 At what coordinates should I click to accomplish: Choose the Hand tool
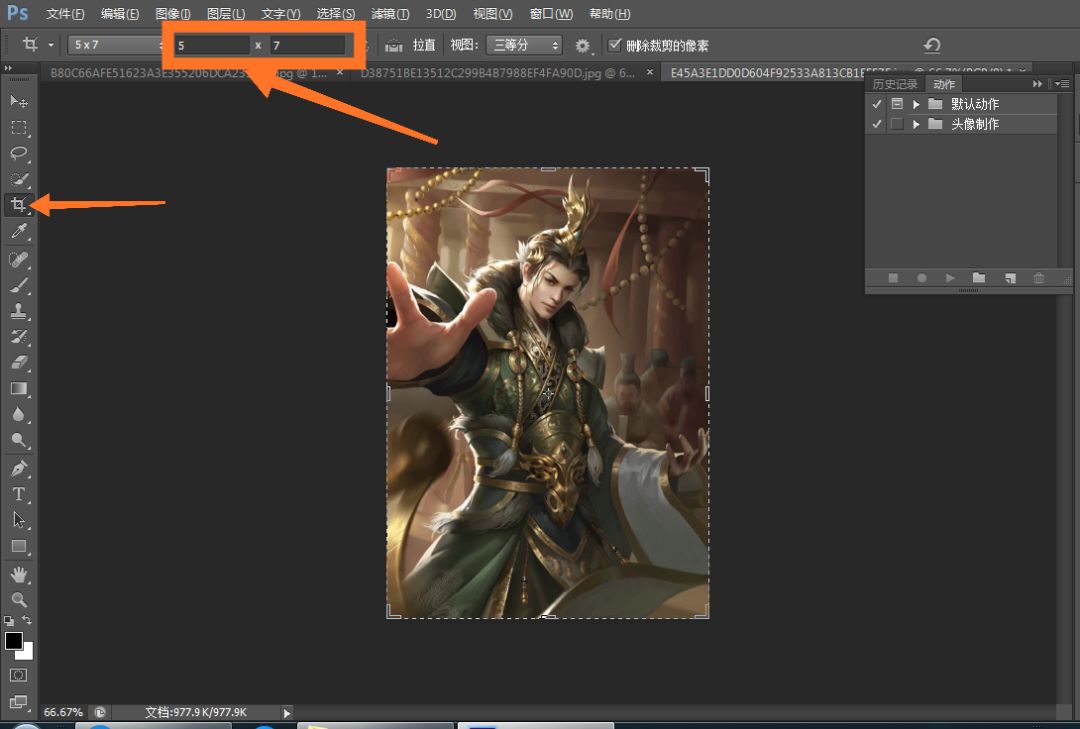tap(18, 574)
